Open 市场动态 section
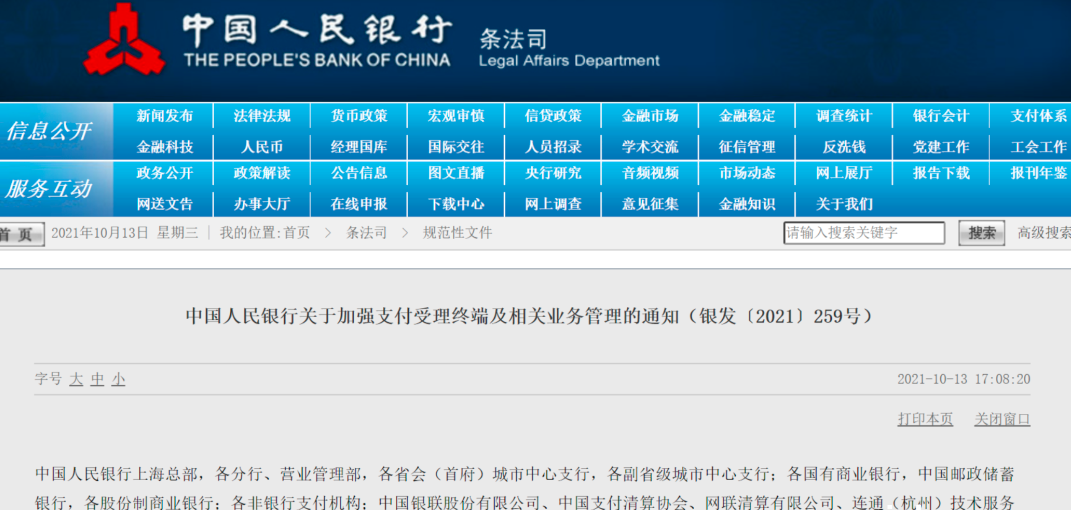Image resolution: width=1071 pixels, height=510 pixels. point(747,173)
